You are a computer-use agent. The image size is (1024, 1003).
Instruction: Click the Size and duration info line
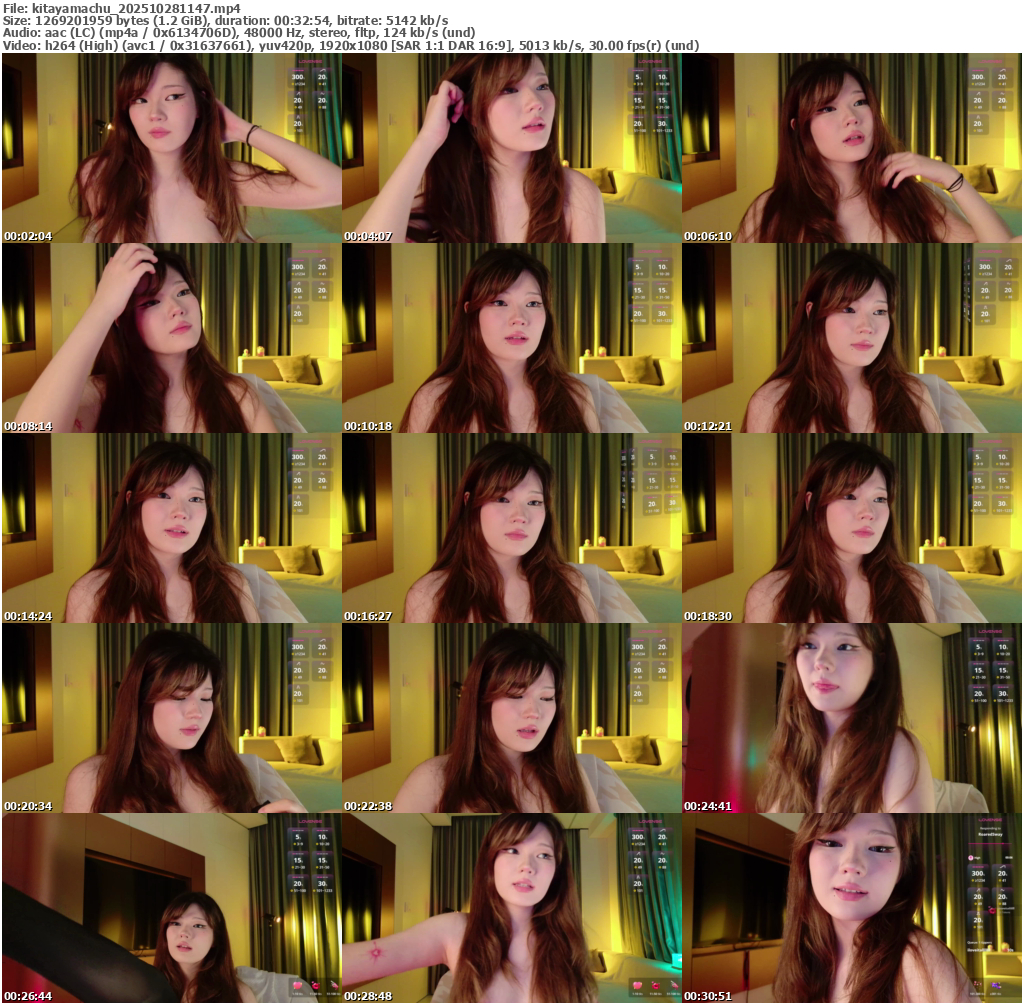click(225, 20)
